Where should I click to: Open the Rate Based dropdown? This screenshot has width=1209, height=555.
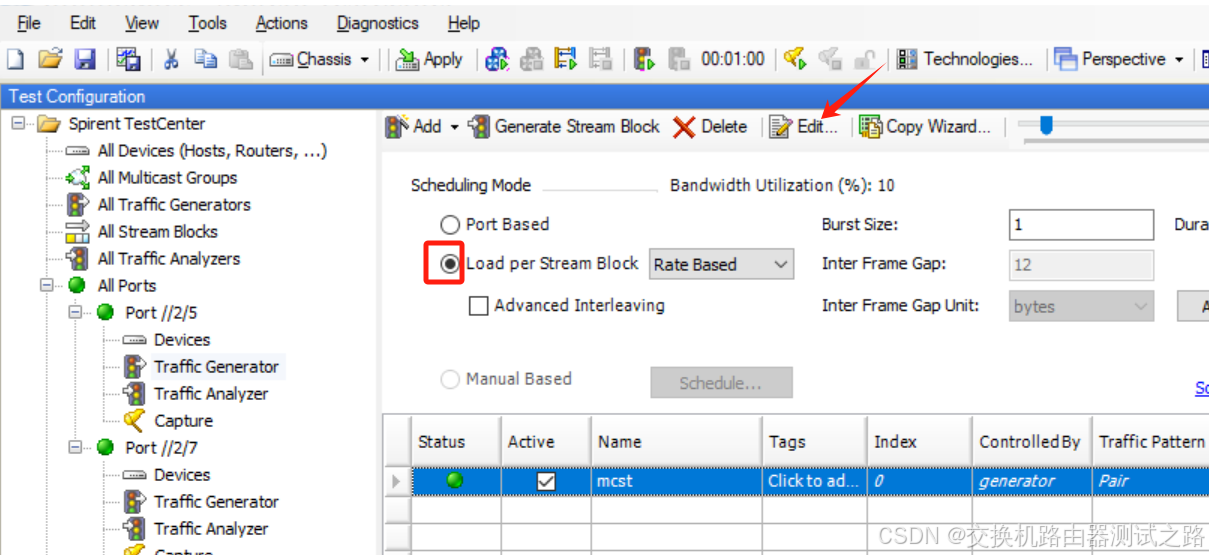coord(722,265)
